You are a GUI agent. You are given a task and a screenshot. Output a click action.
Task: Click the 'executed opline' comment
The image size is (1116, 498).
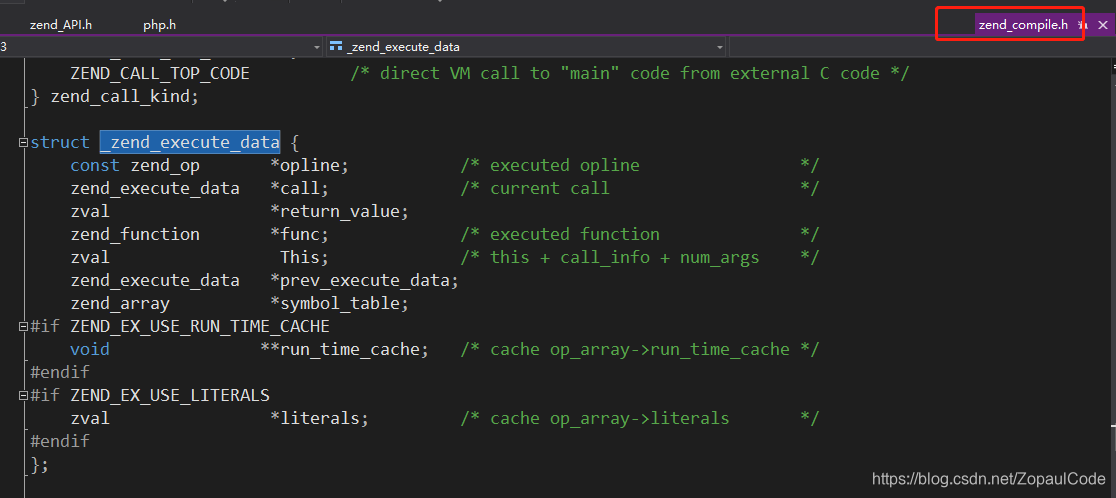(564, 165)
